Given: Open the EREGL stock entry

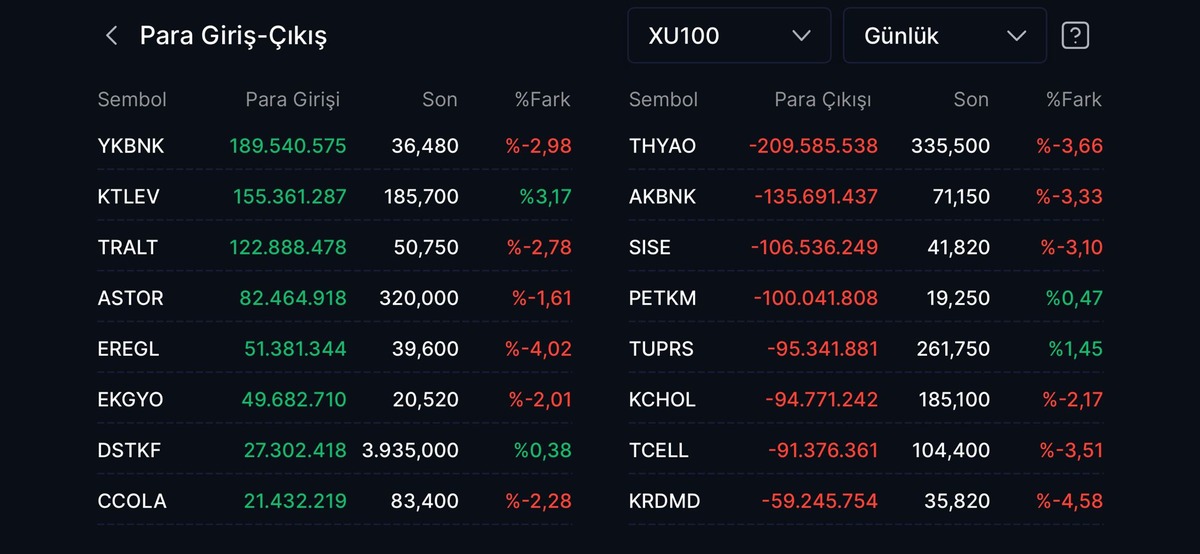Looking at the screenshot, I should 335,349.
